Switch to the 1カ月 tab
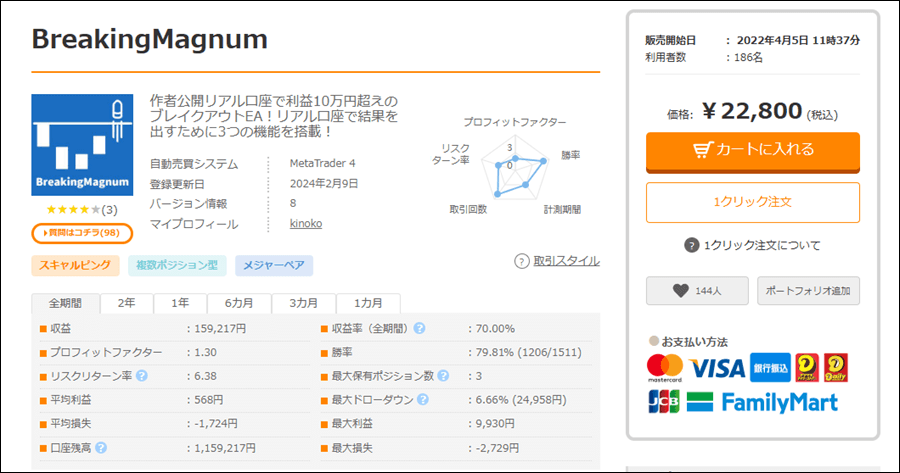 click(x=368, y=303)
